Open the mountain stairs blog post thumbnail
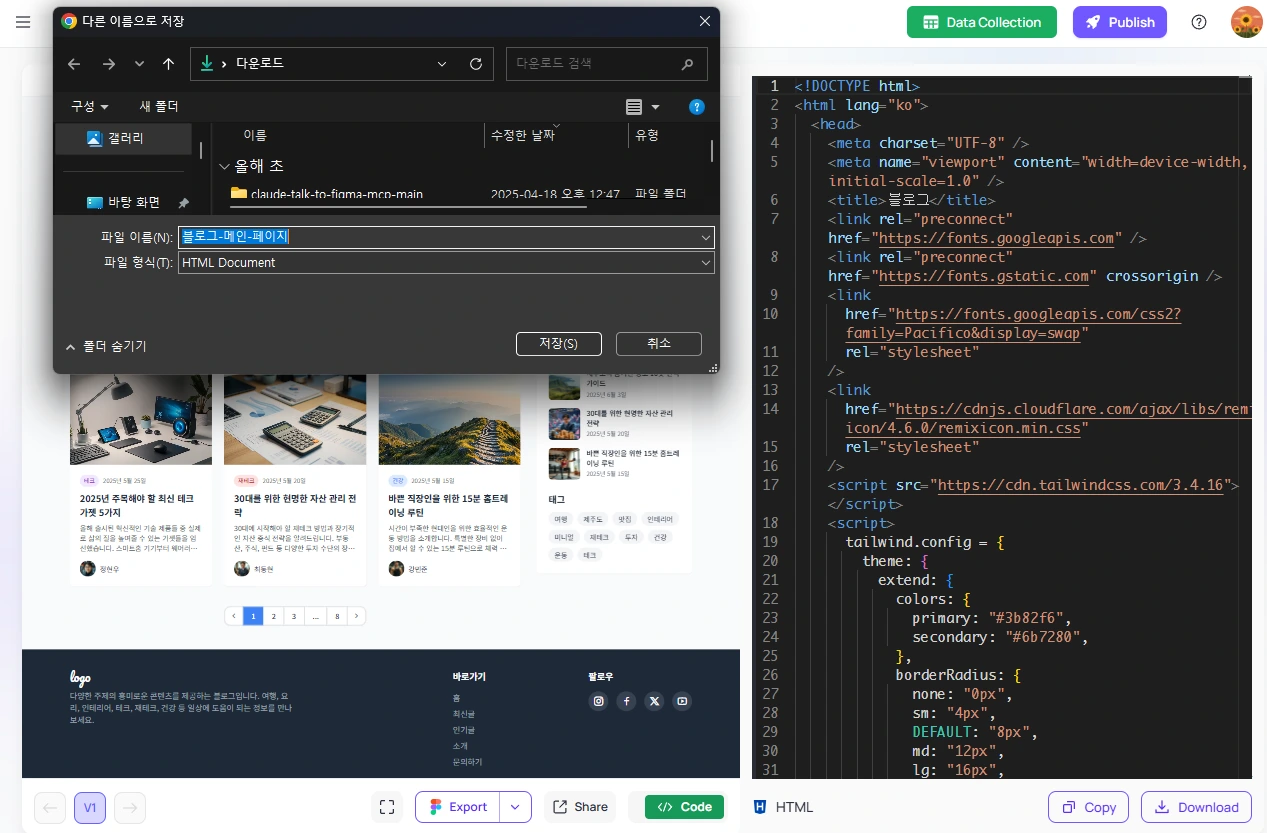Image resolution: width=1267 pixels, height=833 pixels. (449, 420)
